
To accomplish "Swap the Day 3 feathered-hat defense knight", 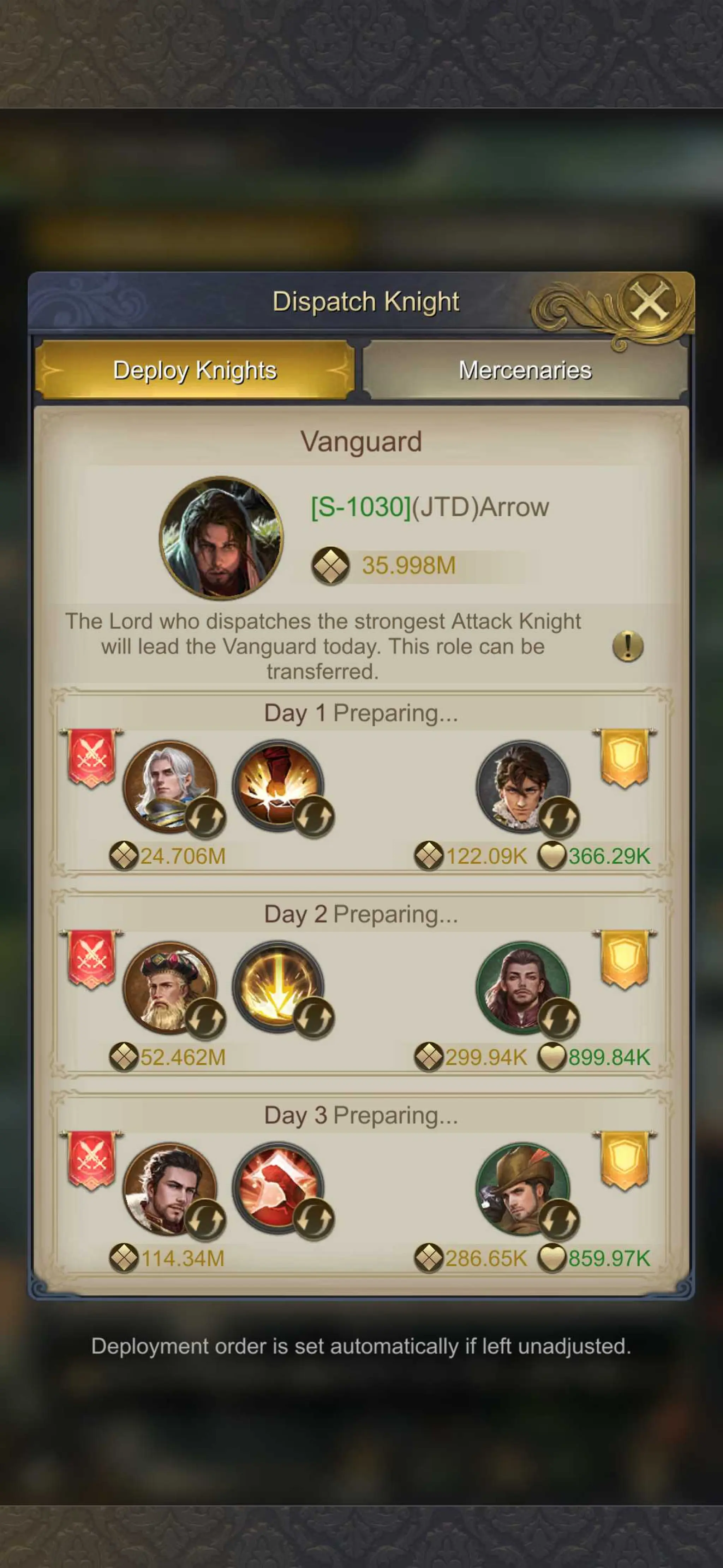I will tap(559, 1220).
